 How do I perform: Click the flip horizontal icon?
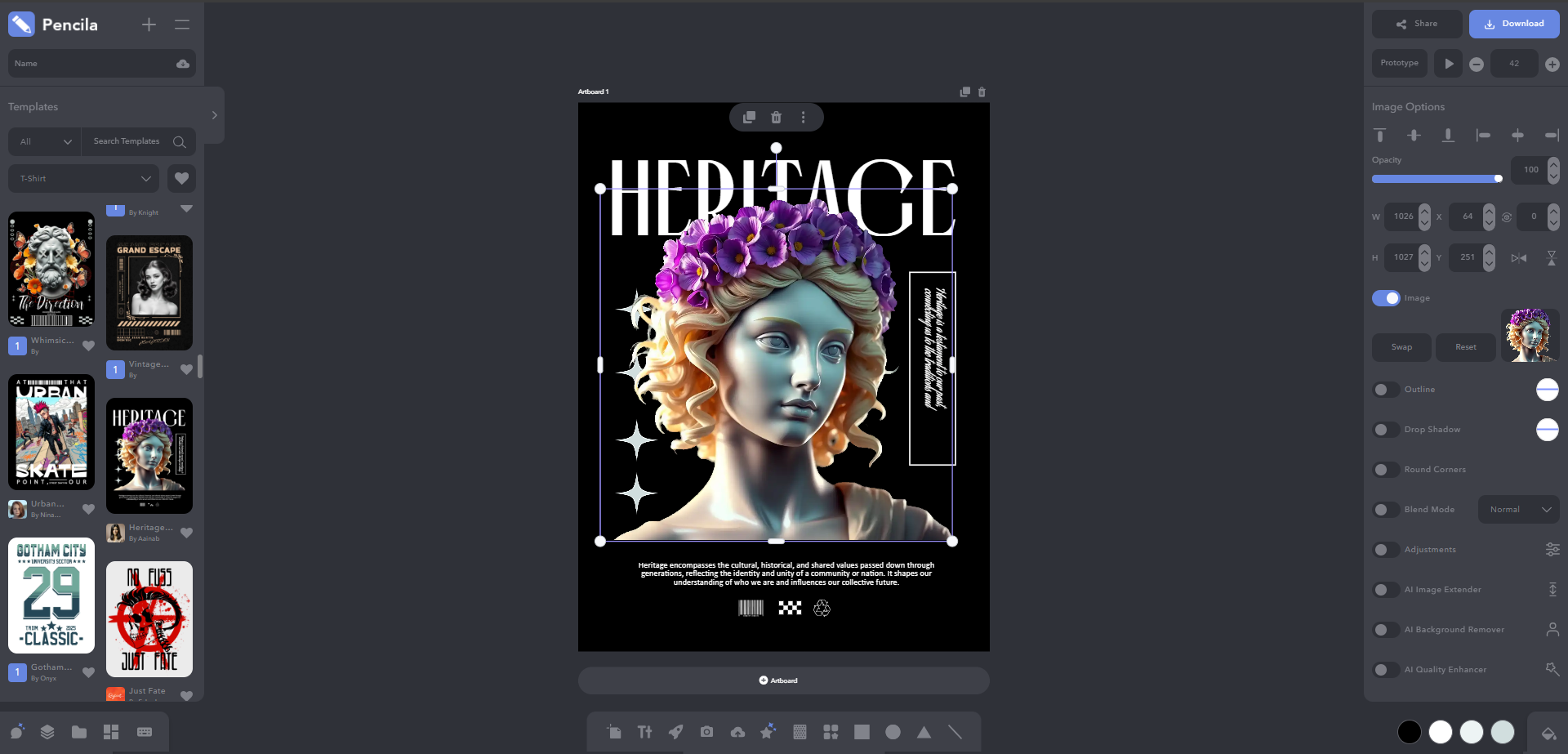point(1518,258)
